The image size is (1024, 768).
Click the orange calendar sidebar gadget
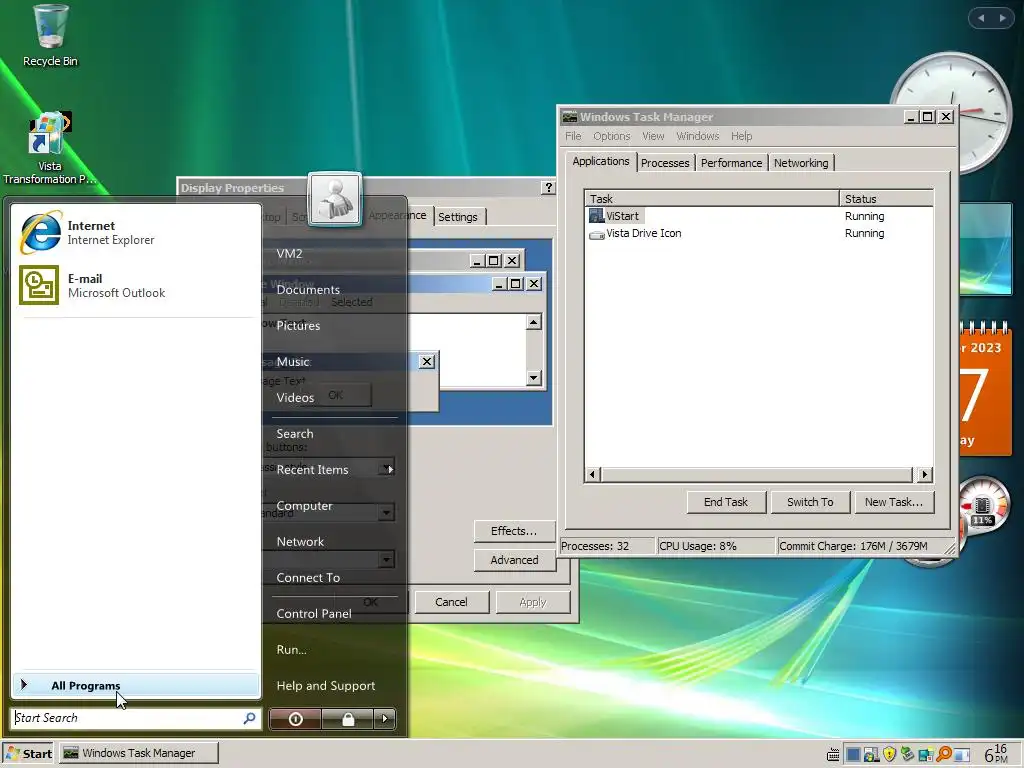(x=985, y=389)
